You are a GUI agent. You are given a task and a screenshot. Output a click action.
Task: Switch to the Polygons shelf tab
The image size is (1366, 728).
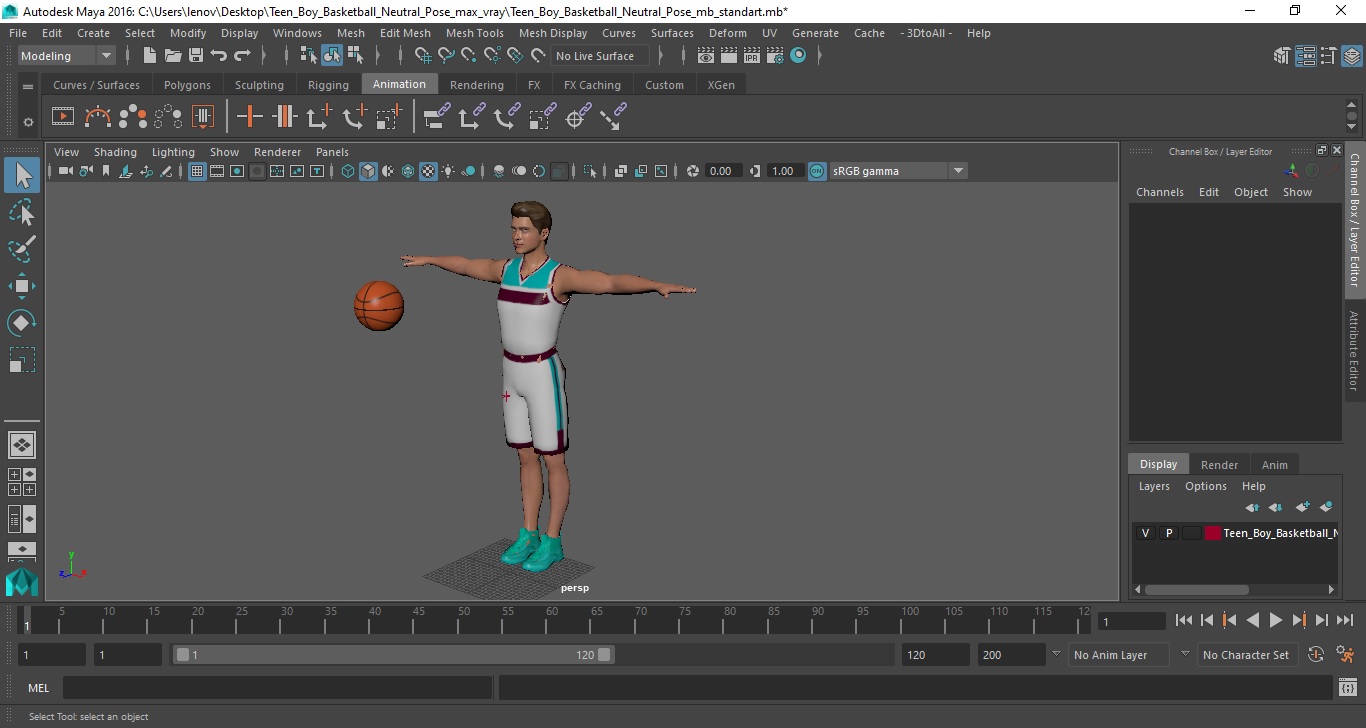[187, 85]
